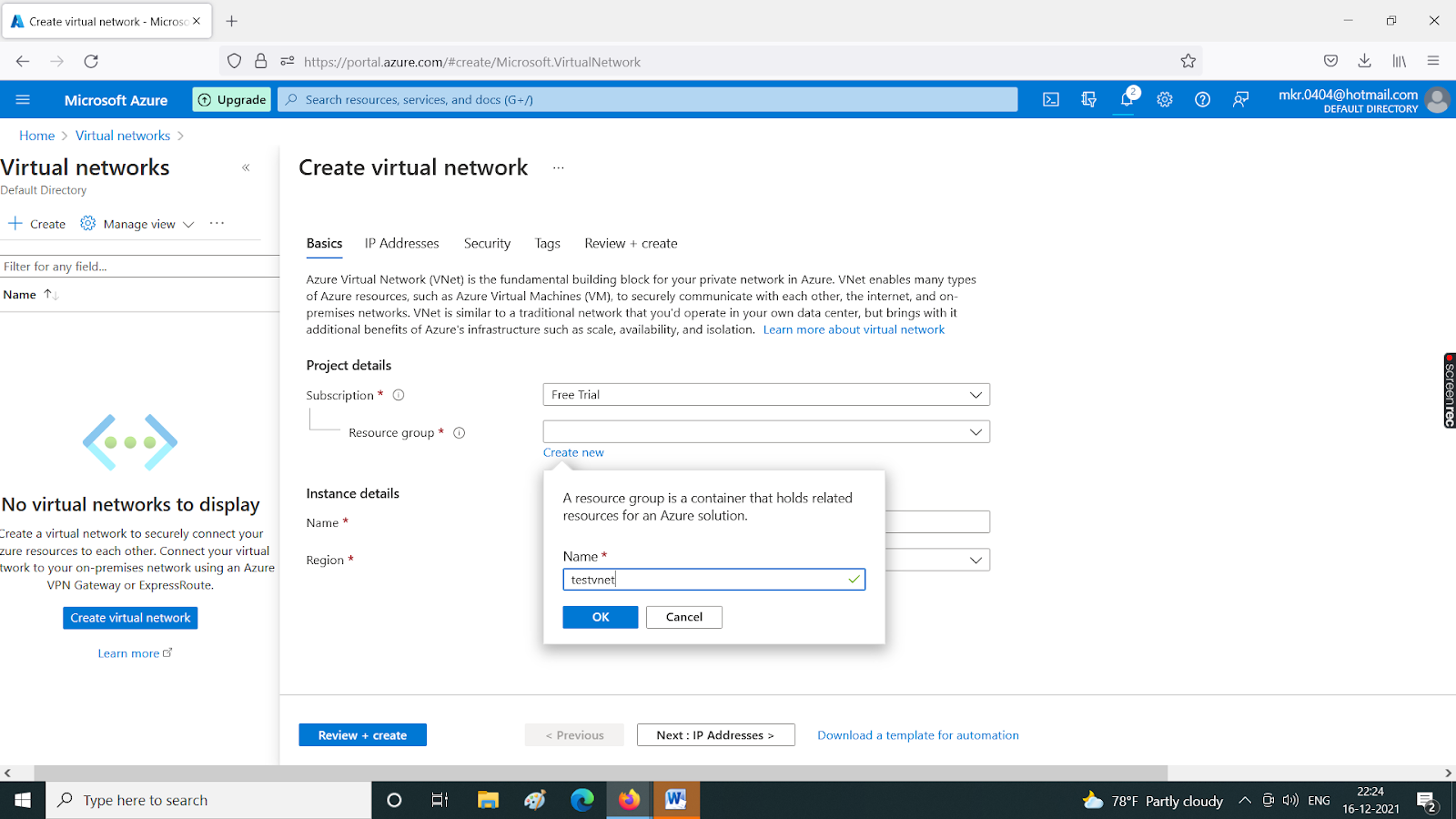Open Windows Start menu
Viewport: 1456px width, 819px height.
pyautogui.click(x=23, y=801)
